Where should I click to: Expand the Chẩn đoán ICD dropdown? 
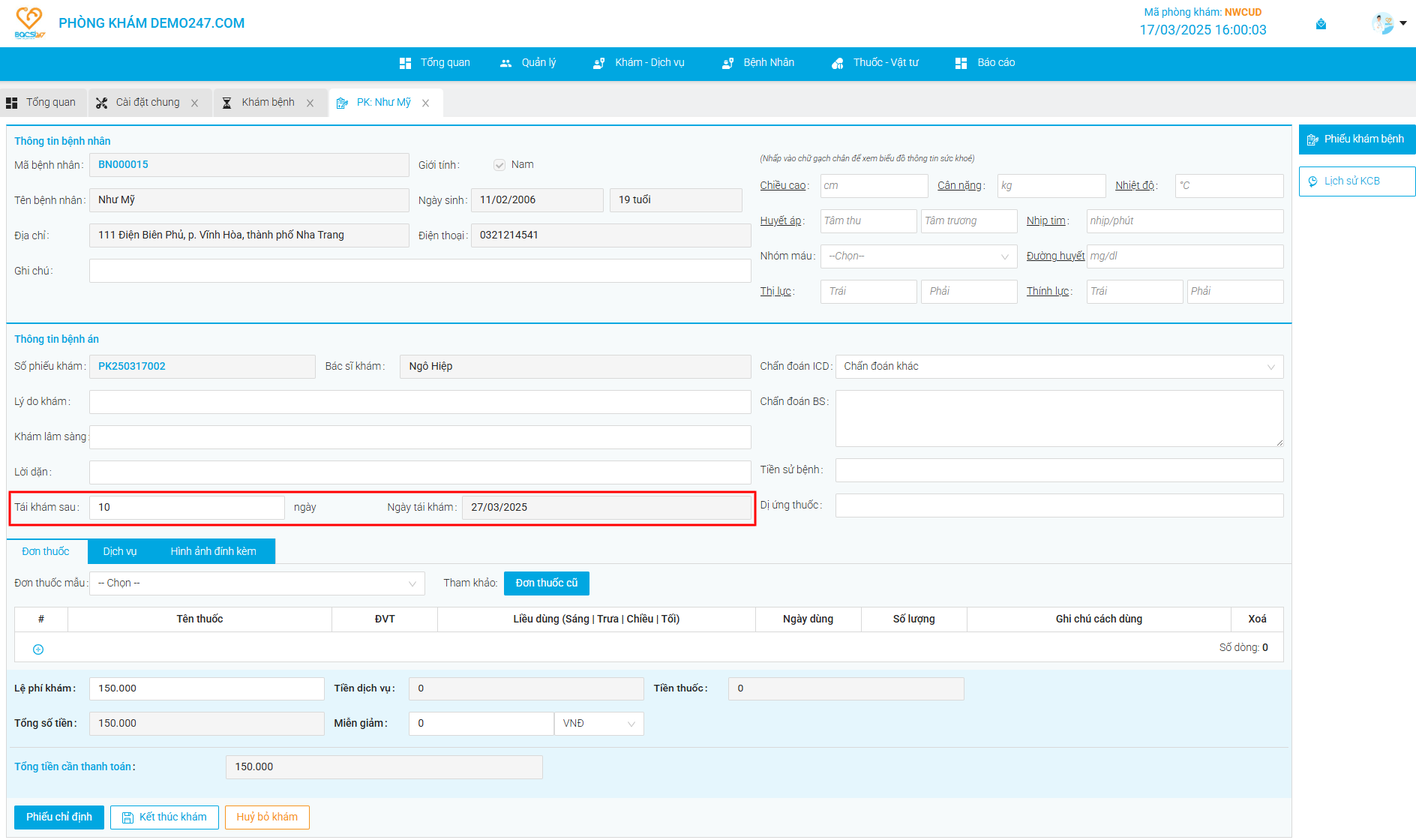click(x=1059, y=367)
